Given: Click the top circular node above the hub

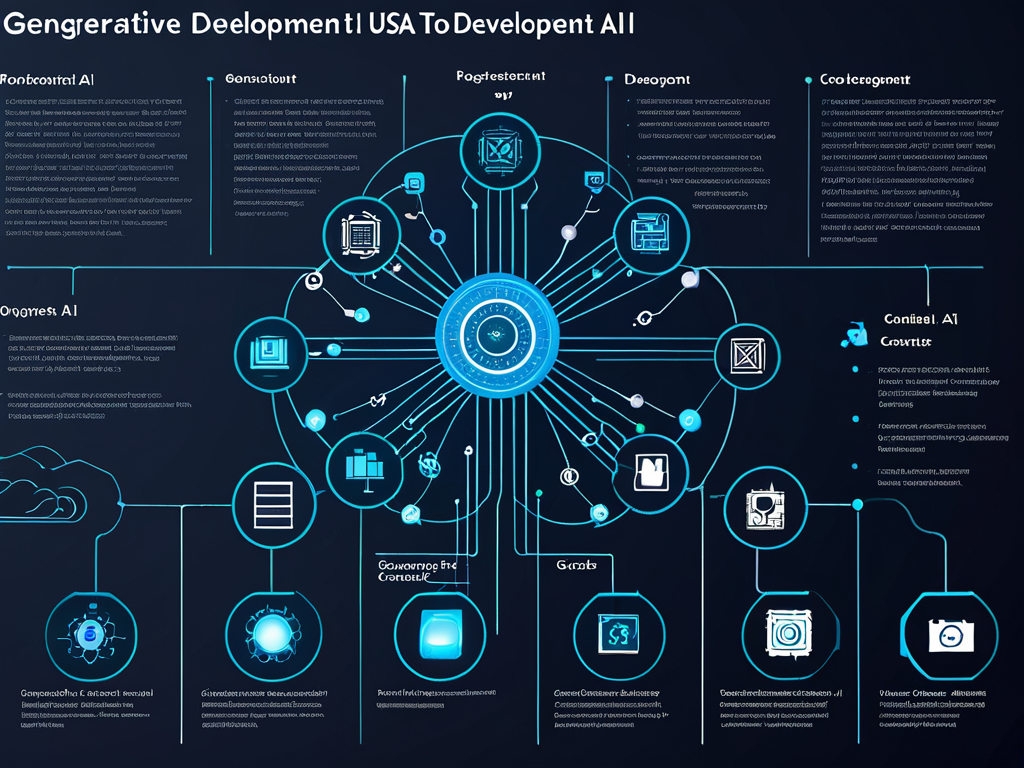Looking at the screenshot, I should pos(499,151).
